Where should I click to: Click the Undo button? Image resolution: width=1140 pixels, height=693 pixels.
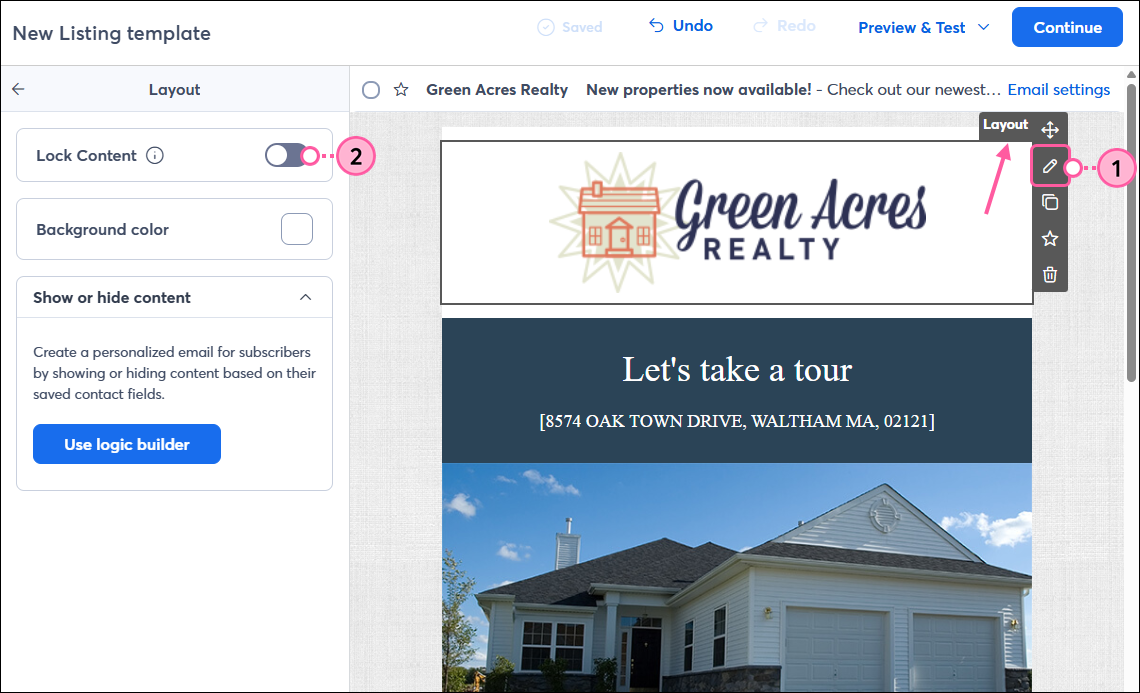[x=681, y=26]
